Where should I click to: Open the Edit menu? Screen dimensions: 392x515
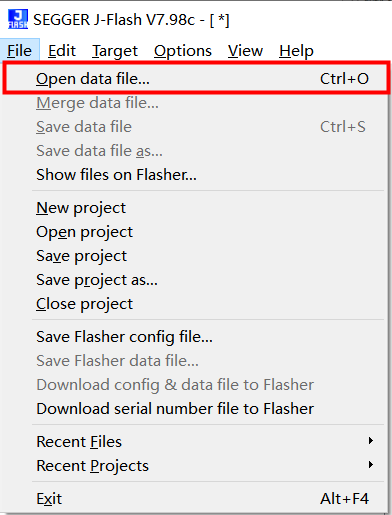point(62,51)
